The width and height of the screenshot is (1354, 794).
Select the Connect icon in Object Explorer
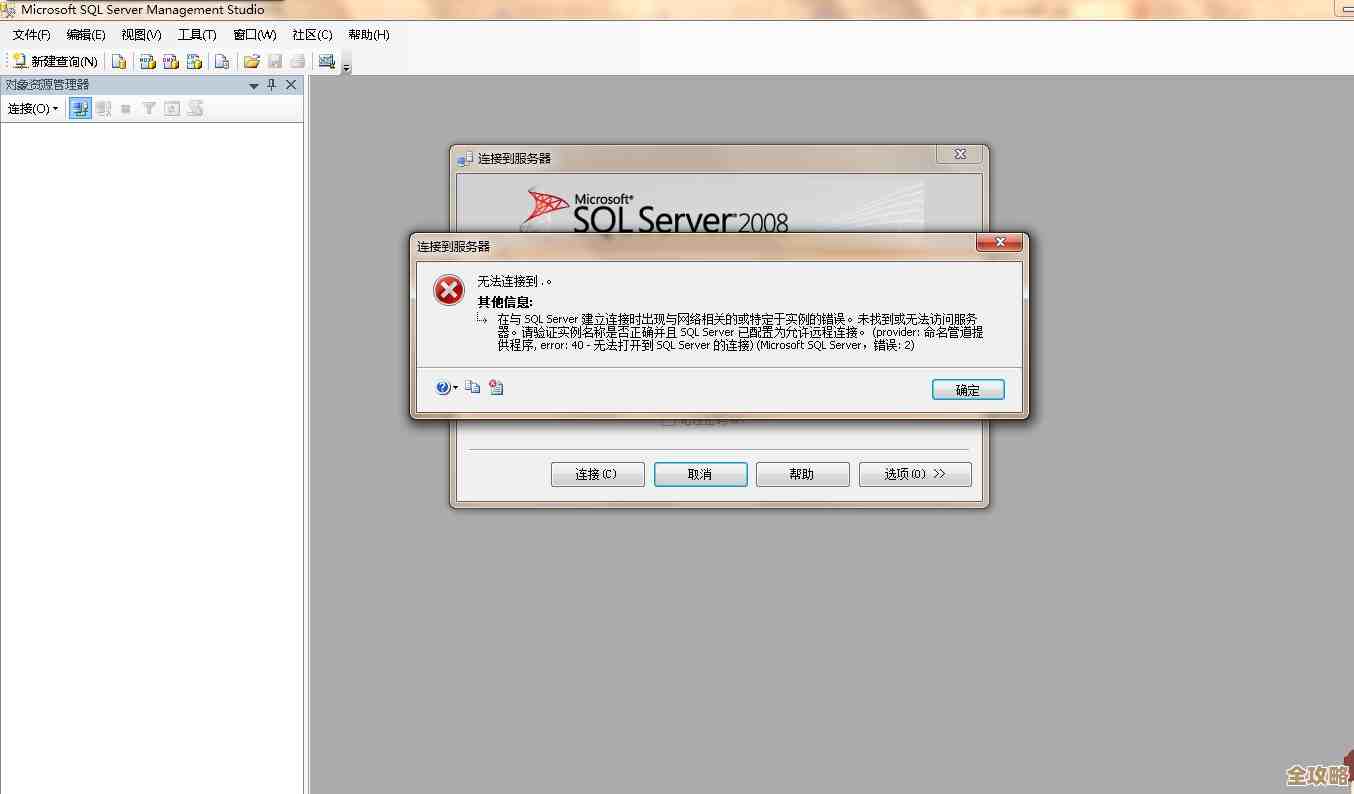79,108
